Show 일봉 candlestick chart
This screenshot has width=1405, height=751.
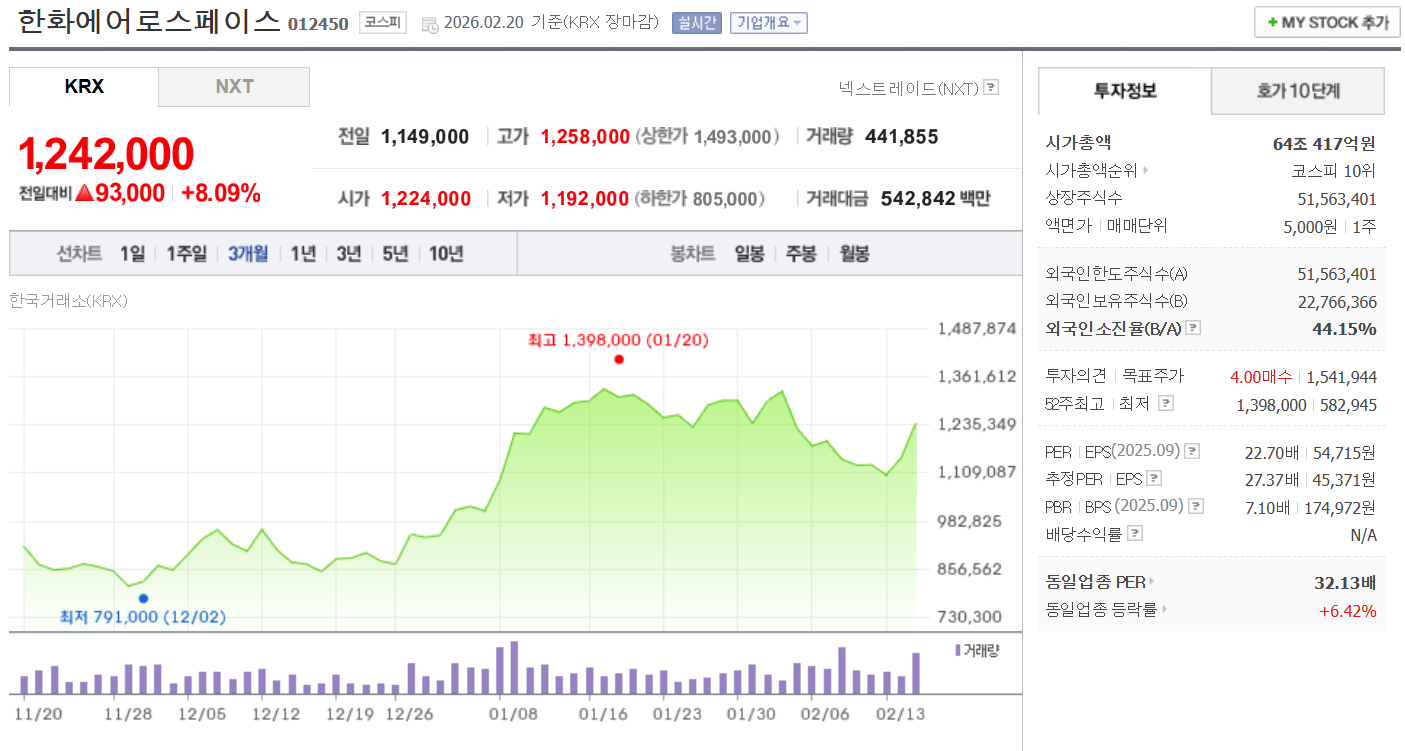pos(749,254)
